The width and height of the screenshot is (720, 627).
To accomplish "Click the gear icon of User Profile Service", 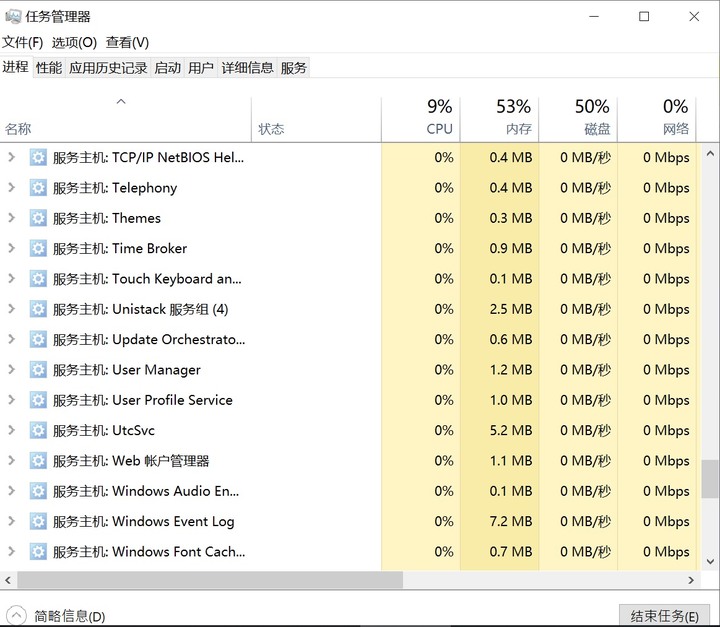I will click(x=38, y=400).
